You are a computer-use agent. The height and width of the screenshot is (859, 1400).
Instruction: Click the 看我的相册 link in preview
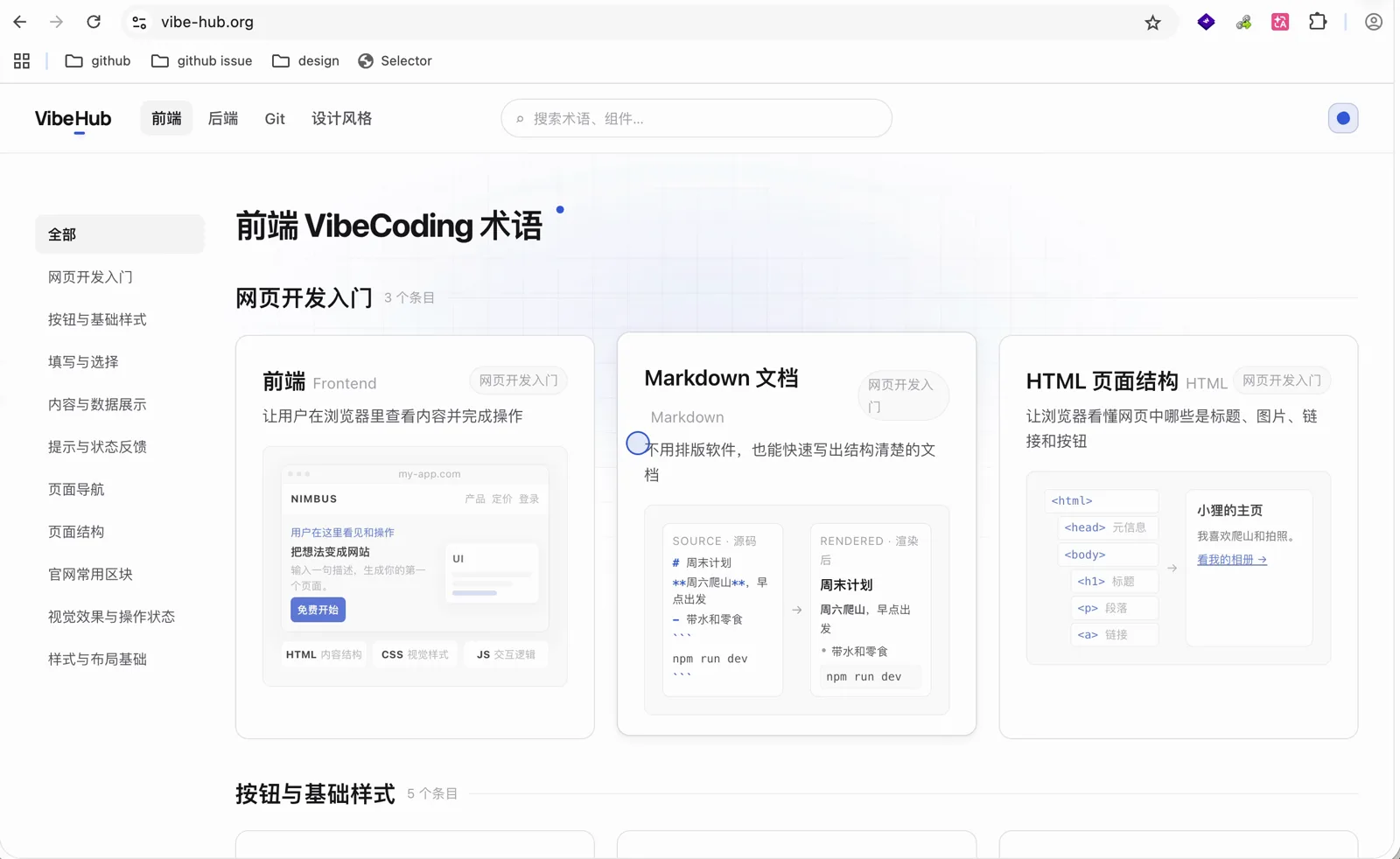[x=1232, y=560]
